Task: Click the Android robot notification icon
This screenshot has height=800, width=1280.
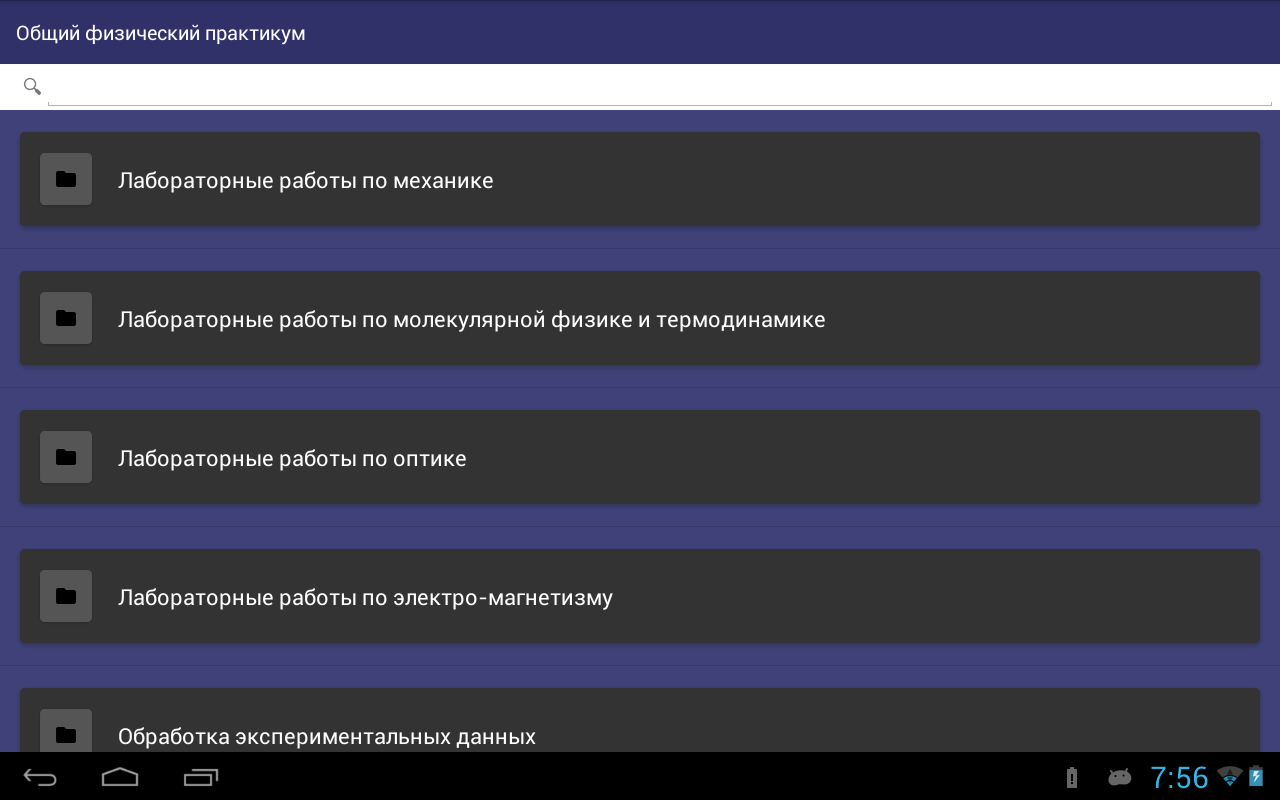Action: click(x=1119, y=777)
